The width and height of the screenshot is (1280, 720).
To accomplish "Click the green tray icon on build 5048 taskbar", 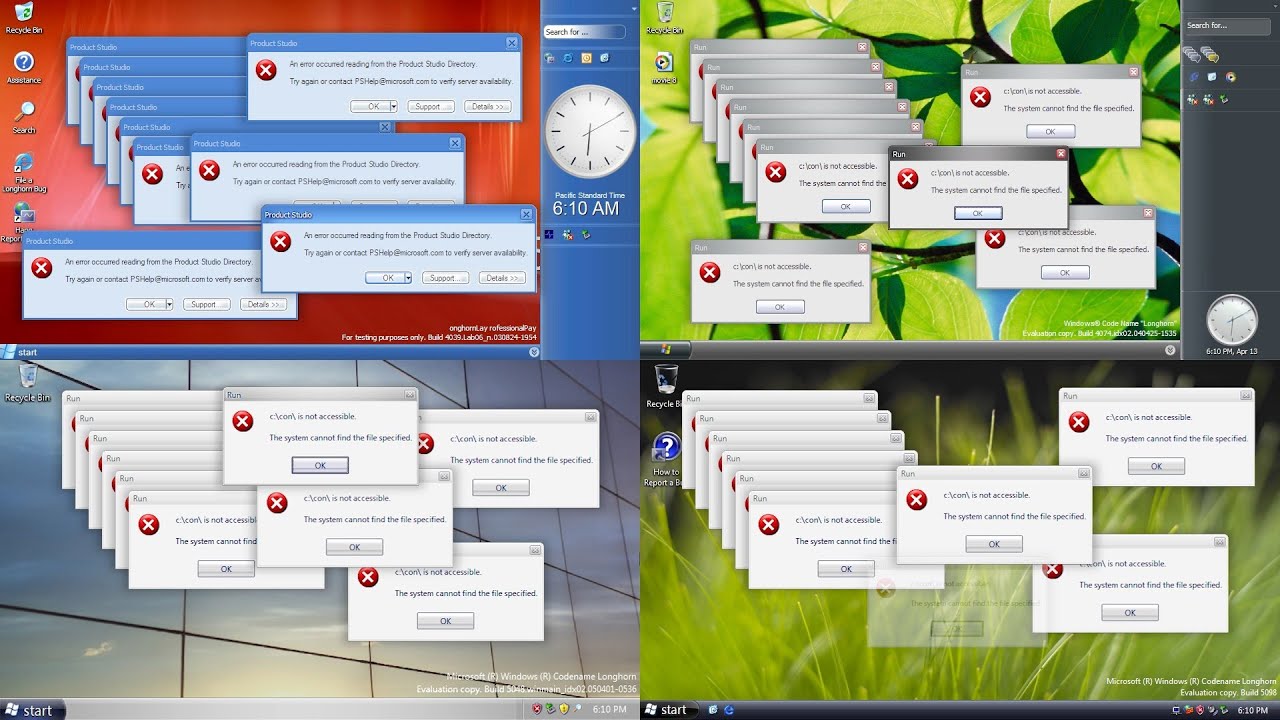I will point(550,709).
